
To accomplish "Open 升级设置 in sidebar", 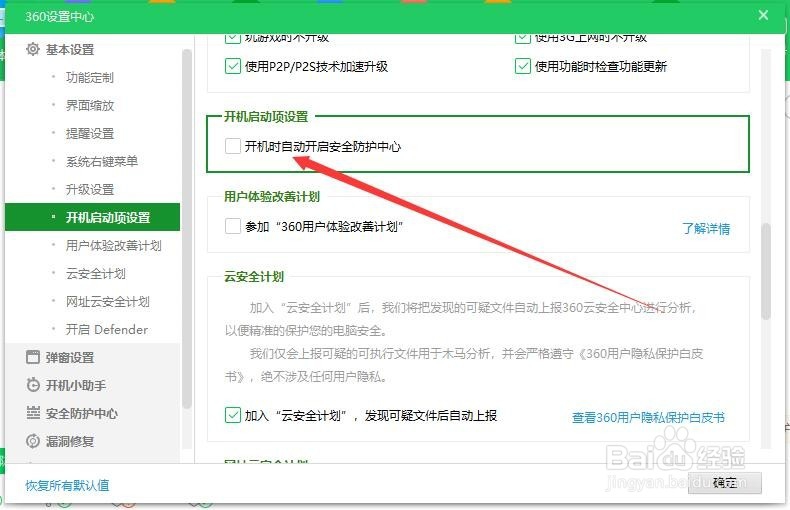I will point(90,189).
